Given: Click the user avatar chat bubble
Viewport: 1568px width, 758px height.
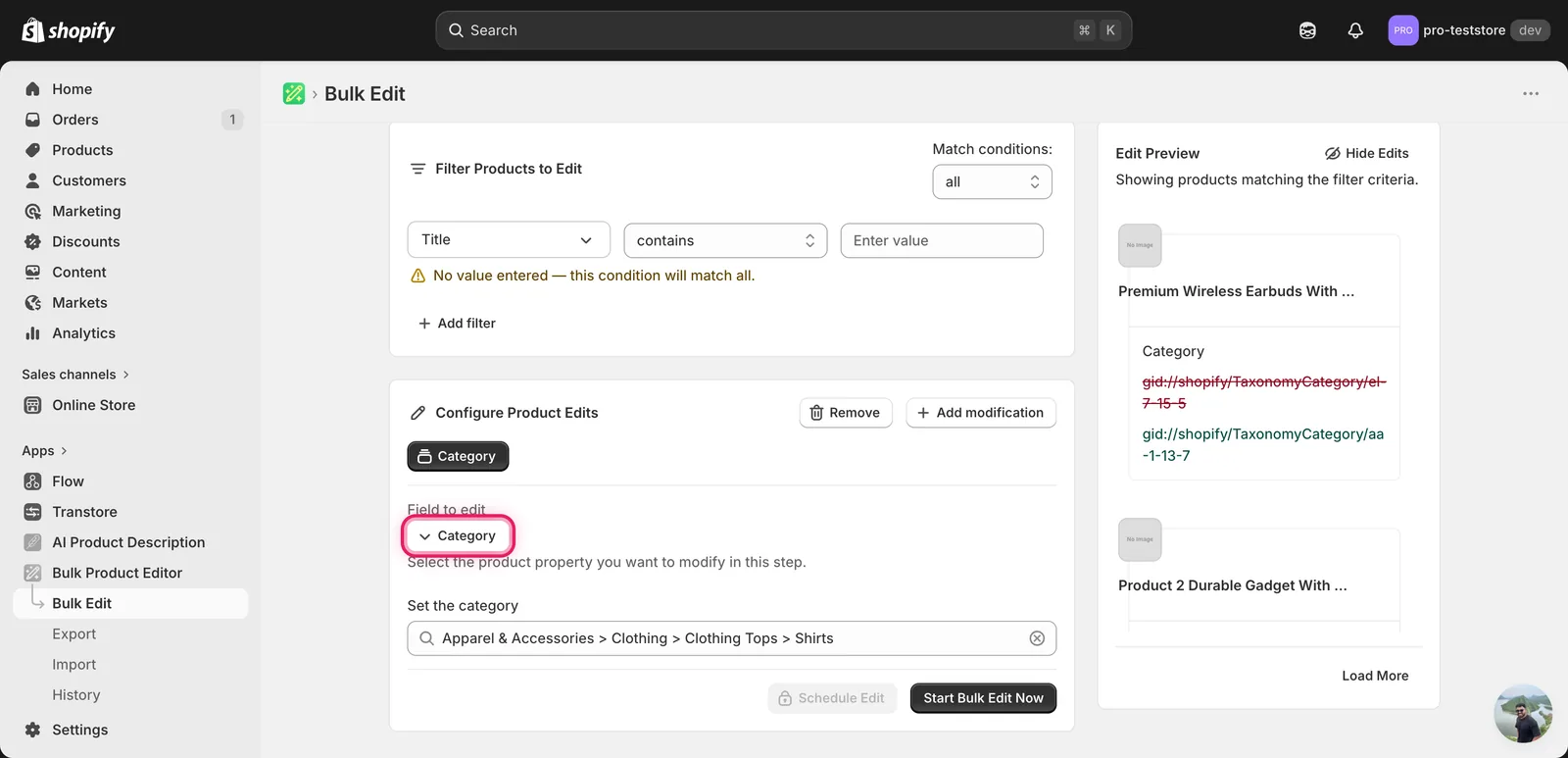Looking at the screenshot, I should point(1523,714).
